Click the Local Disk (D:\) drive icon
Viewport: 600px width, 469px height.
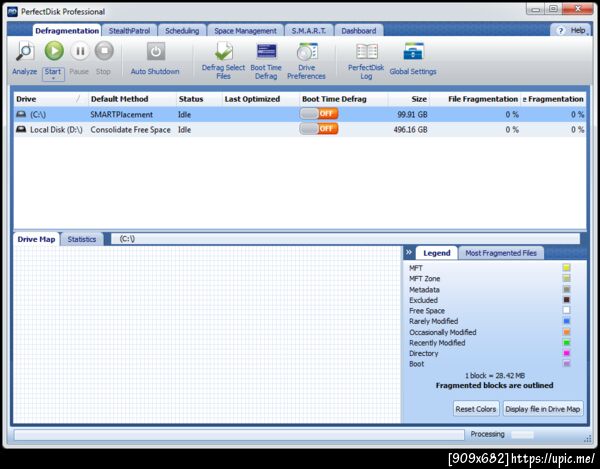(21, 129)
